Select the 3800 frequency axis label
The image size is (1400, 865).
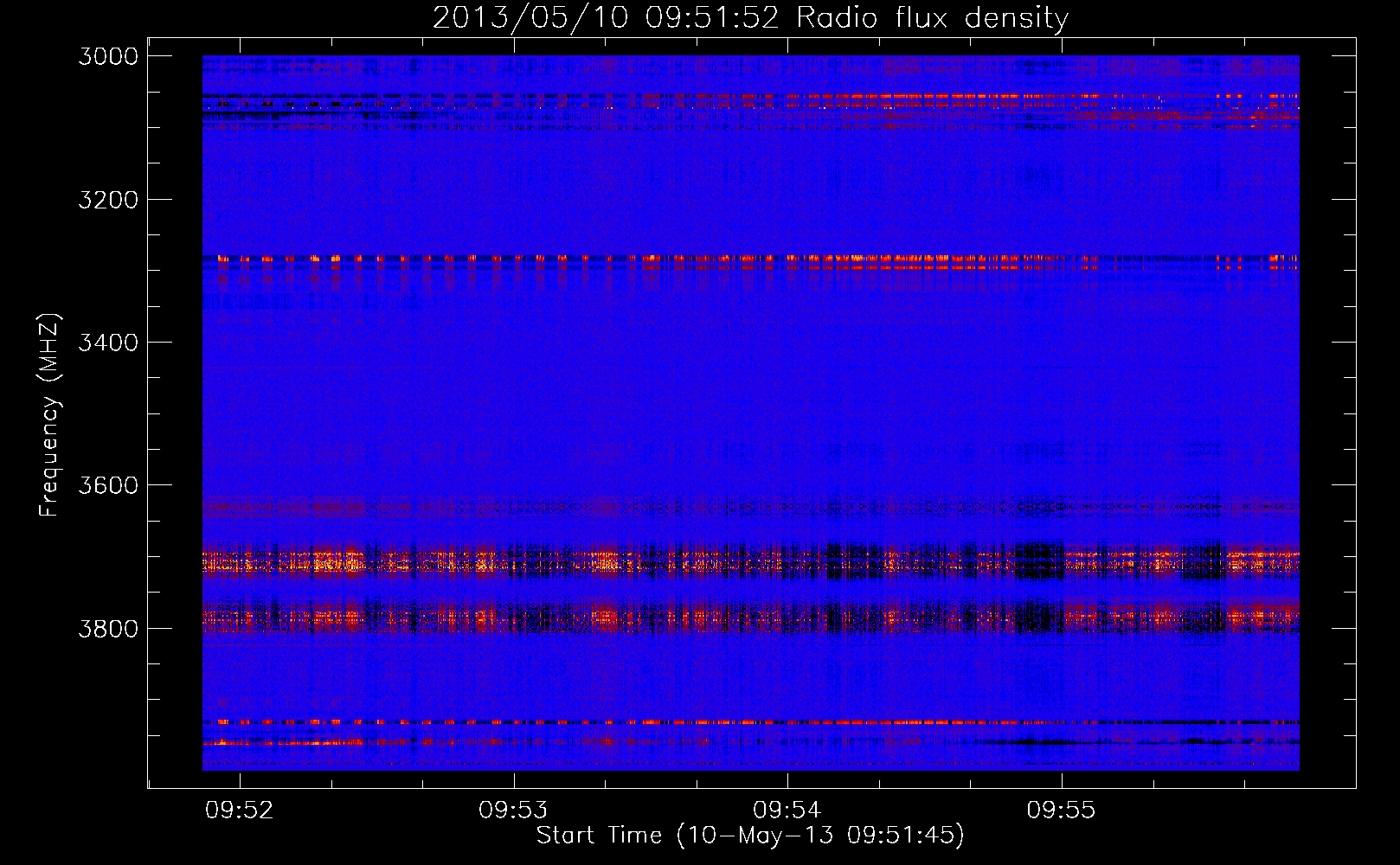pyautogui.click(x=108, y=628)
